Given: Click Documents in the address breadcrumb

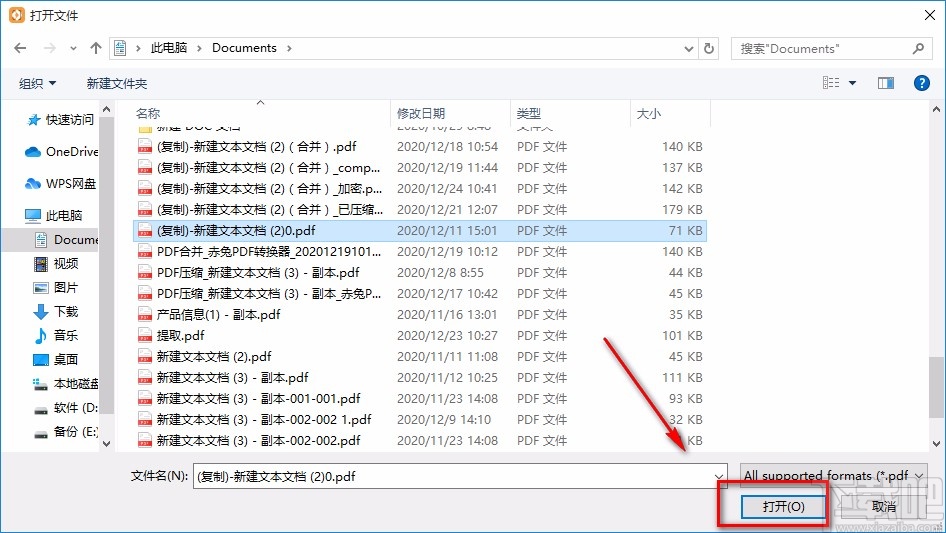Looking at the screenshot, I should tap(244, 48).
